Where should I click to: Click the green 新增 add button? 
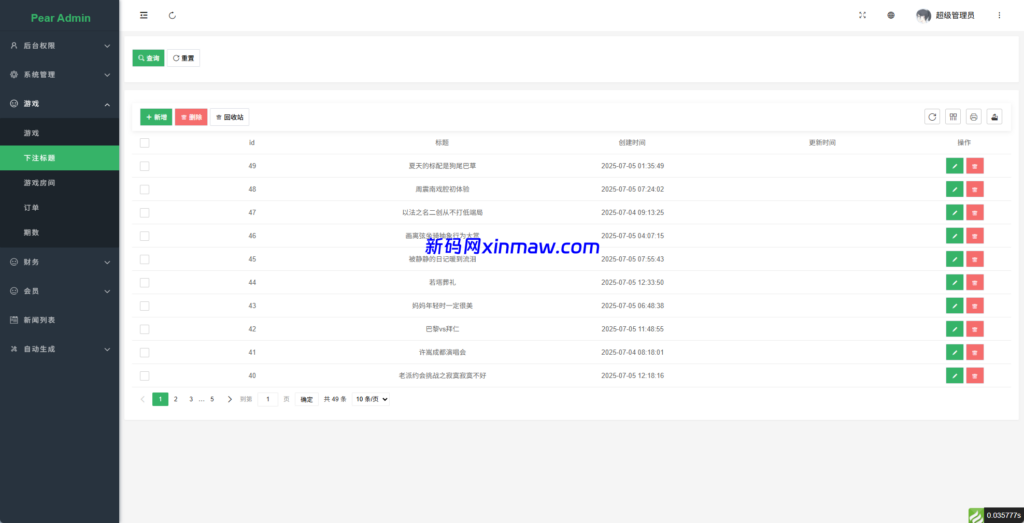click(x=156, y=117)
